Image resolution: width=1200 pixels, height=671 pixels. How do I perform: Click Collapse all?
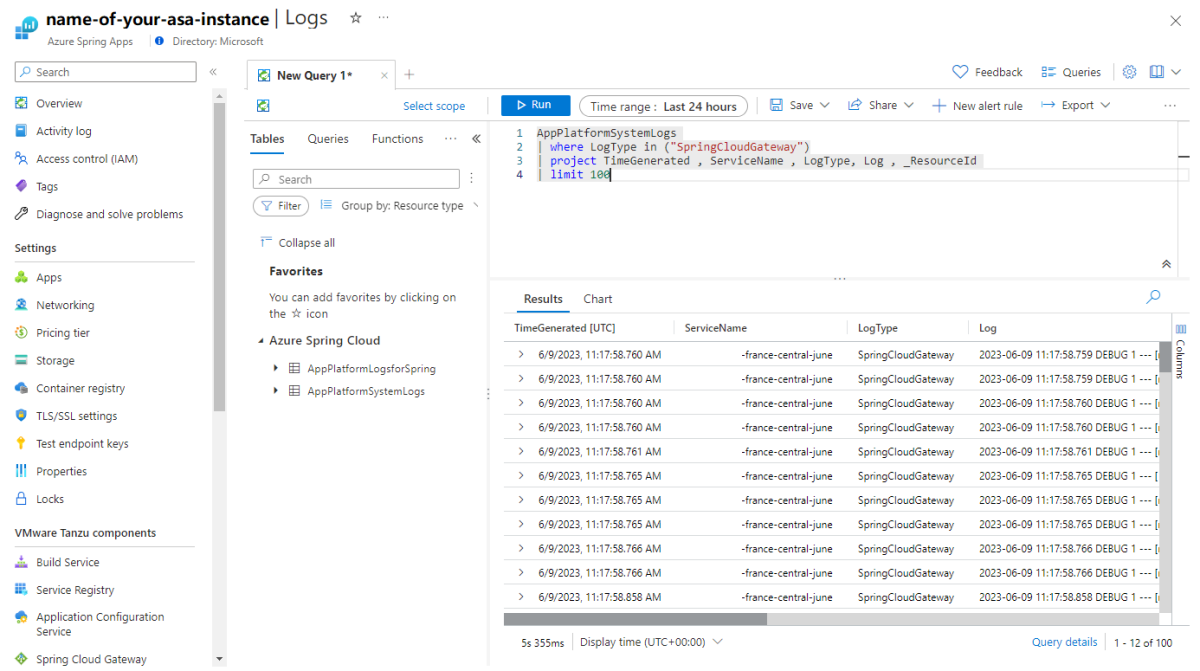pyautogui.click(x=297, y=243)
